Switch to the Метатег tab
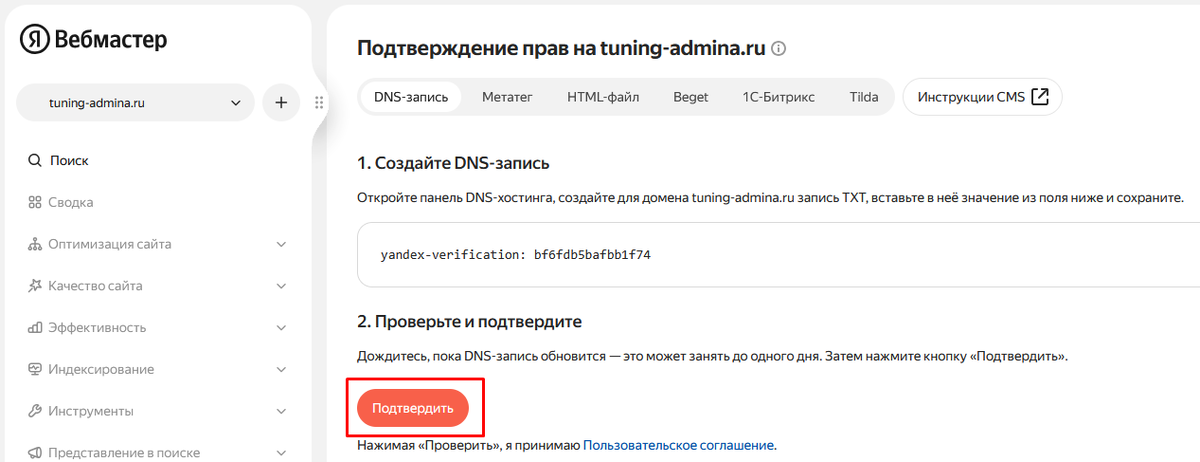1200x462 pixels. click(x=507, y=97)
